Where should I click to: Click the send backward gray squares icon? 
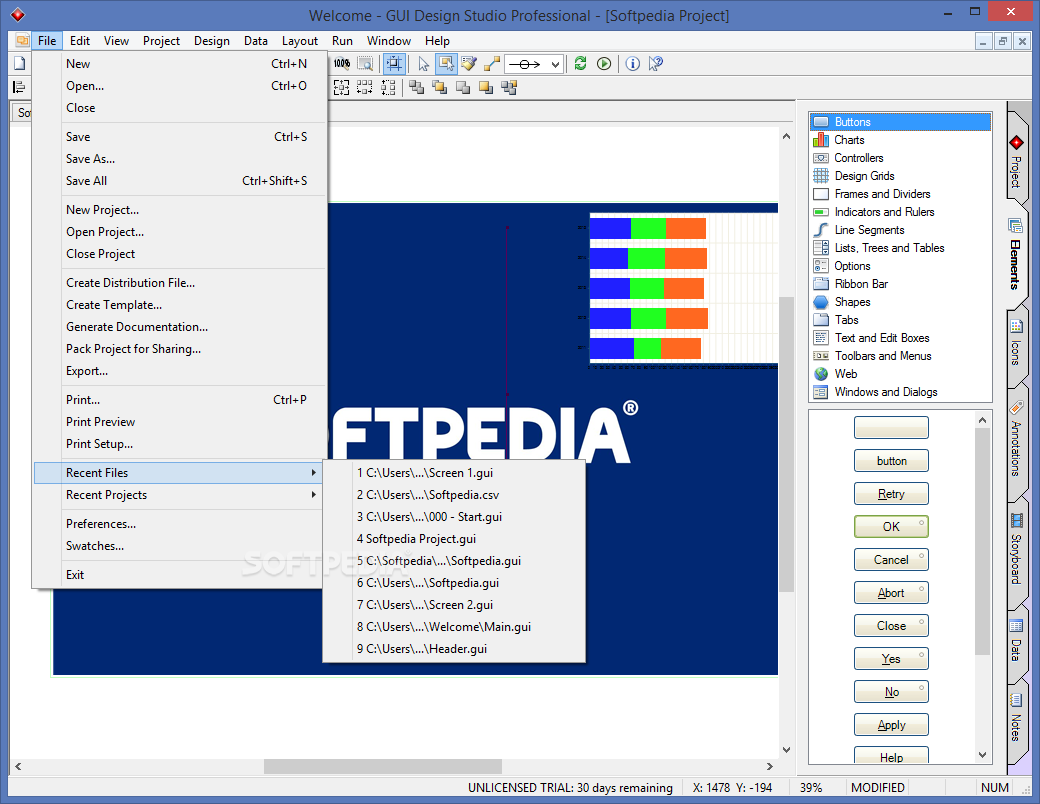click(x=463, y=87)
